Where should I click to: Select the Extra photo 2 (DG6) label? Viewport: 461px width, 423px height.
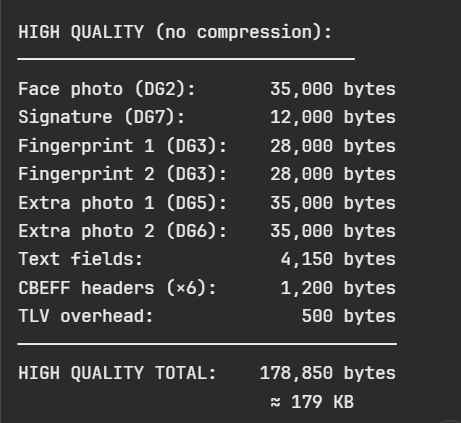[122, 231]
